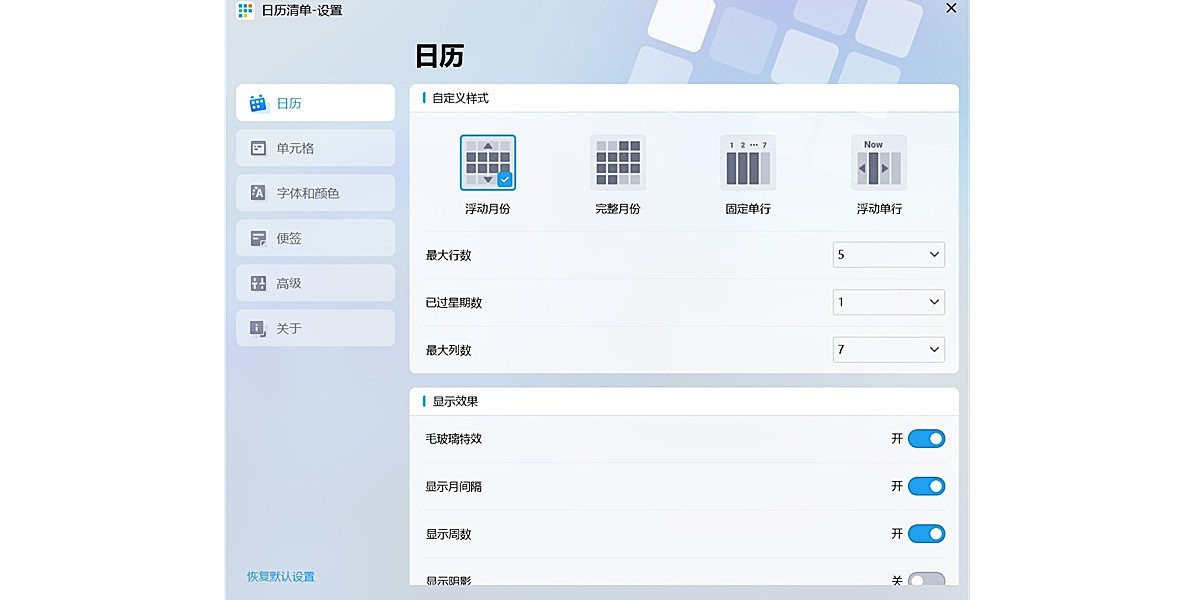Viewport: 1200px width, 600px height.
Task: Disable the 显示月间隔 month gap option
Action: tap(925, 486)
